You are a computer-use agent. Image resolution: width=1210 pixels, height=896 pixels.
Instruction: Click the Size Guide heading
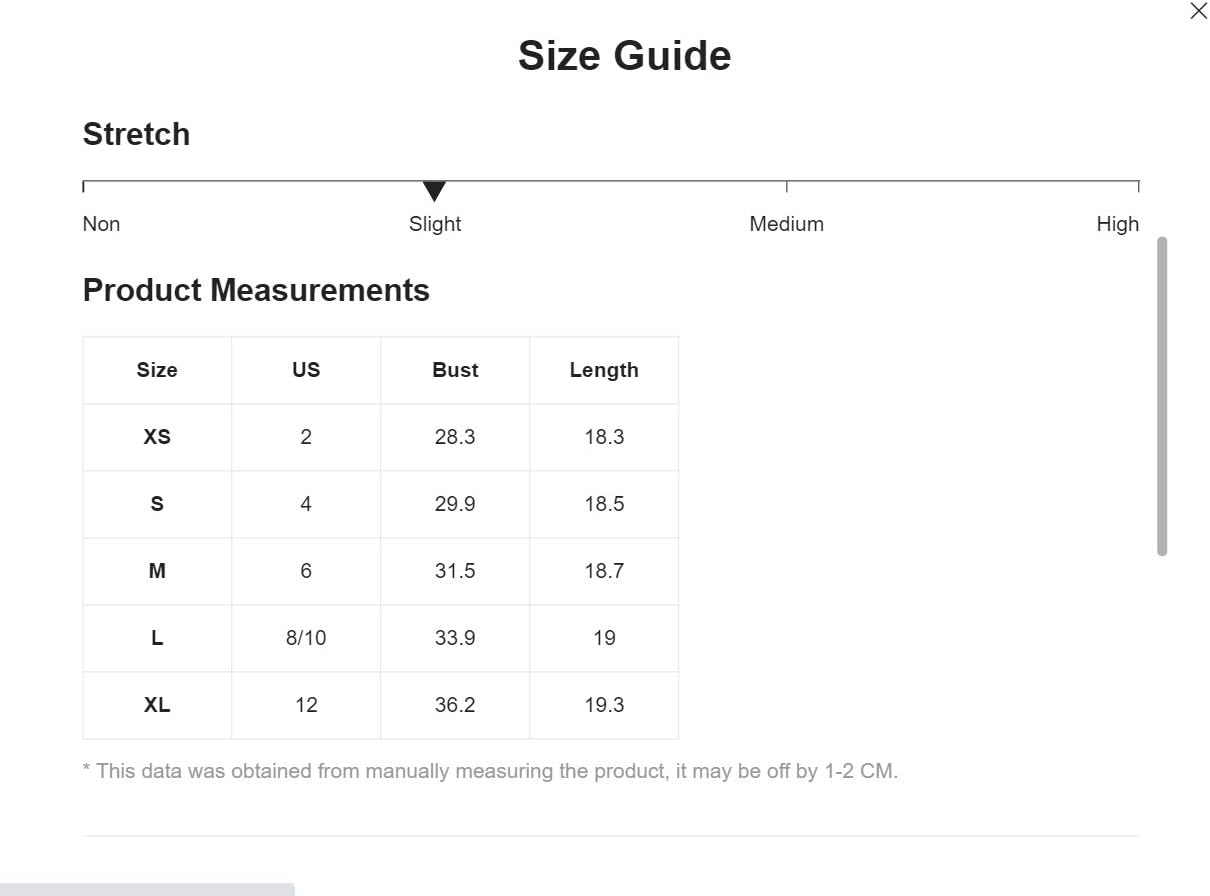click(x=625, y=55)
